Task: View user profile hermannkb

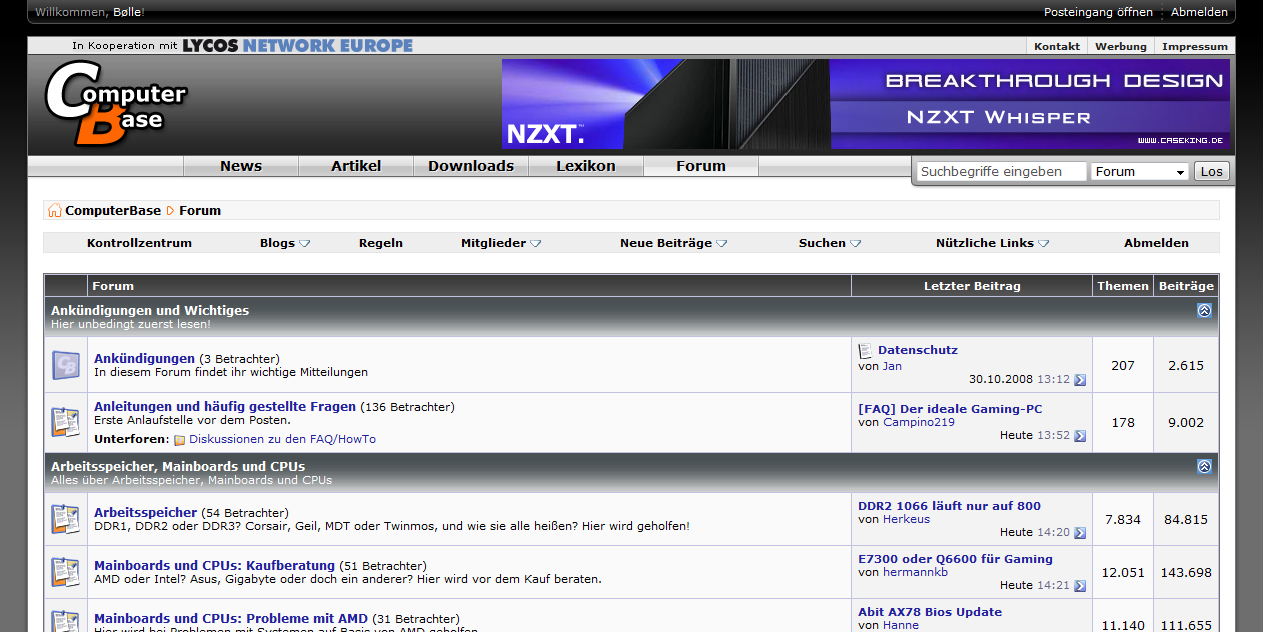Action: tap(915, 572)
